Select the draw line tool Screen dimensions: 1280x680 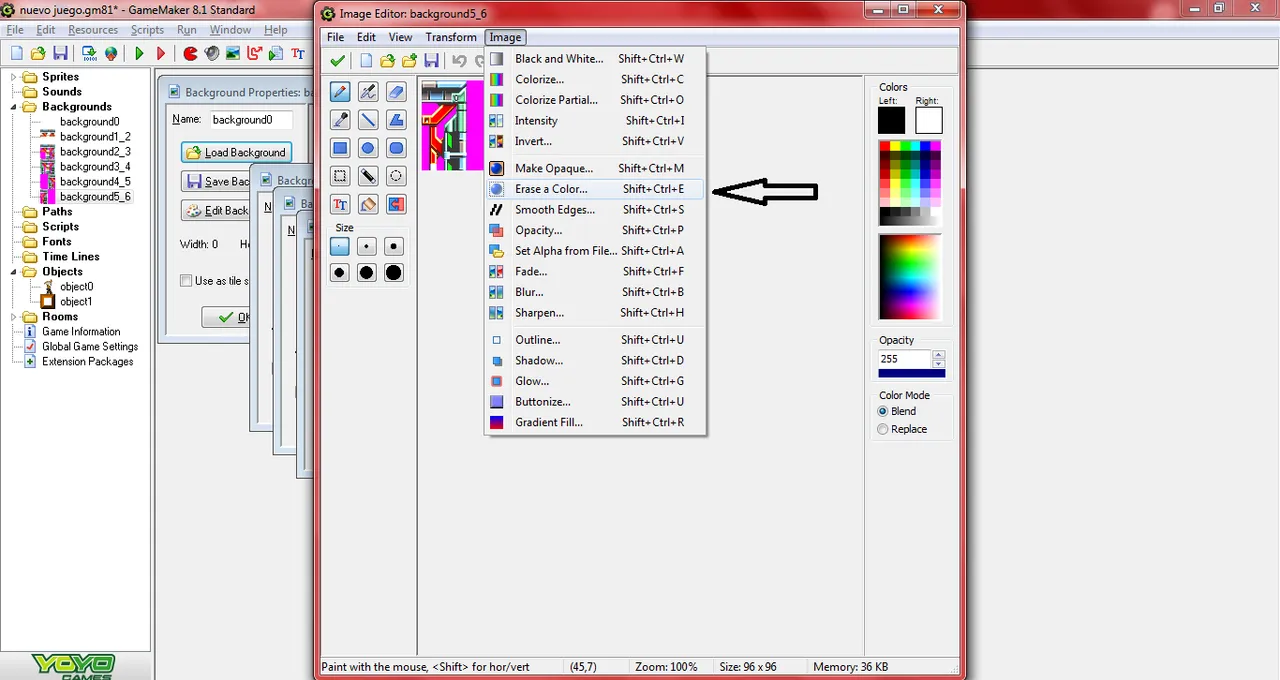click(368, 120)
